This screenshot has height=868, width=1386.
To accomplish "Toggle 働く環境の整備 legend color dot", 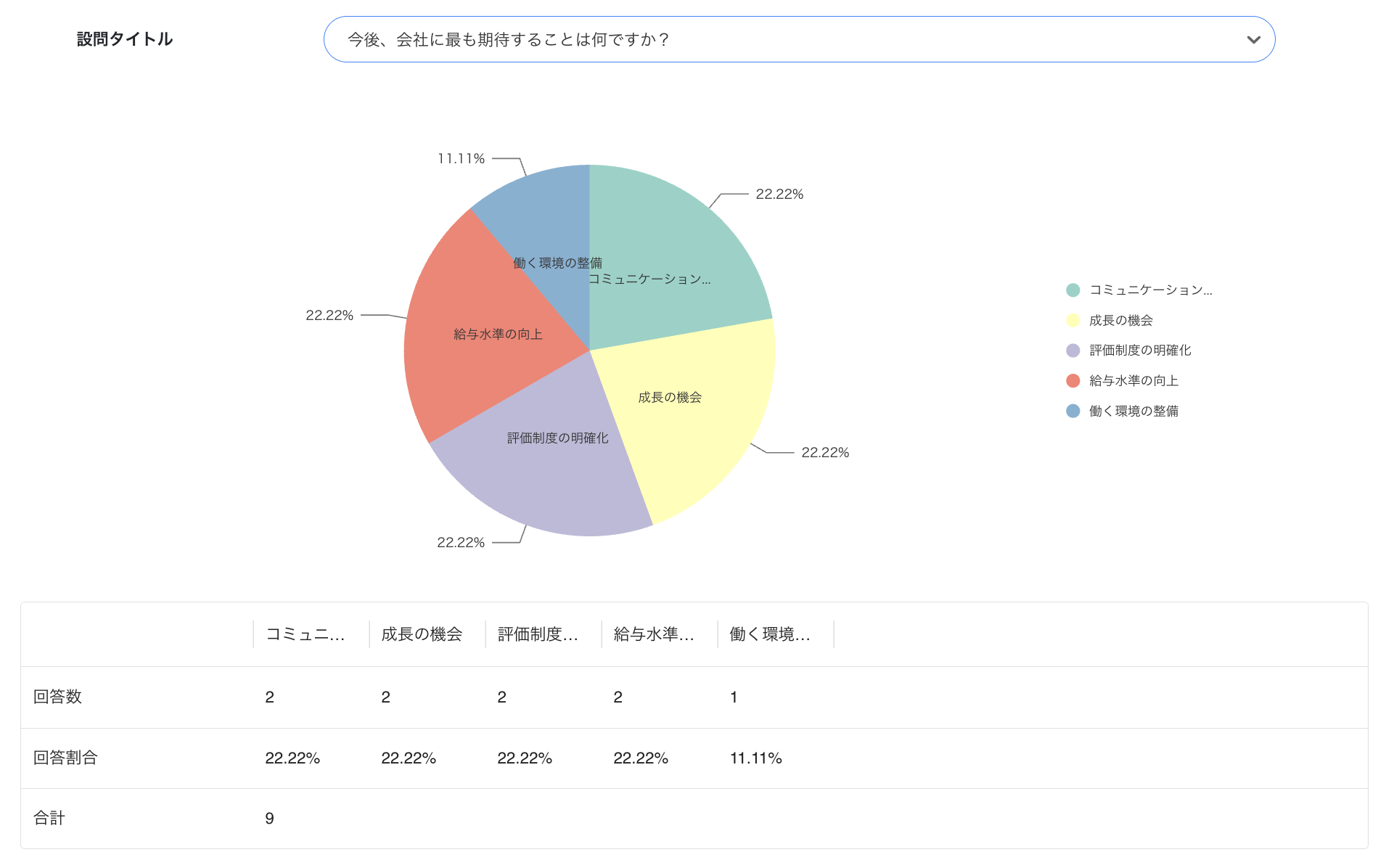I will pos(1073,412).
